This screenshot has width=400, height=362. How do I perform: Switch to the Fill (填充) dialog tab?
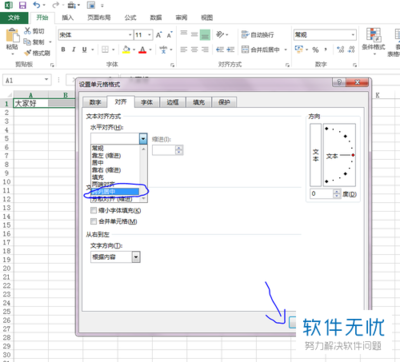click(x=199, y=102)
